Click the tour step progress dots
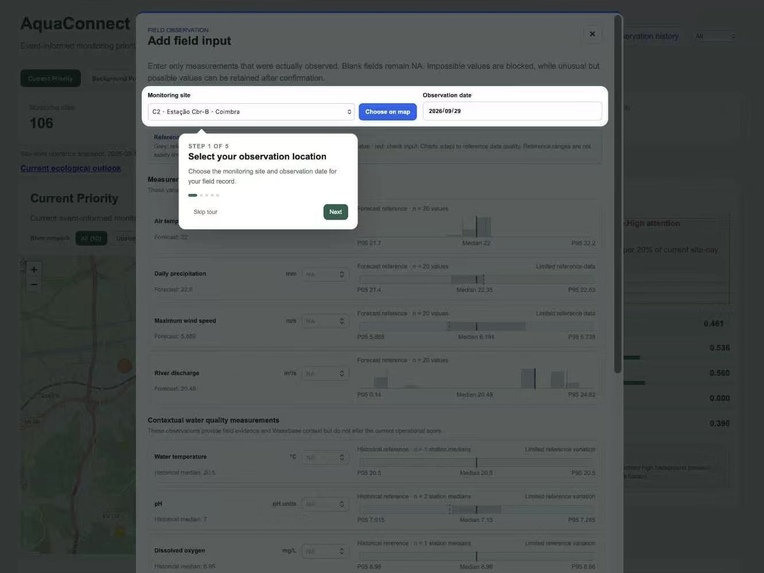 (x=204, y=195)
